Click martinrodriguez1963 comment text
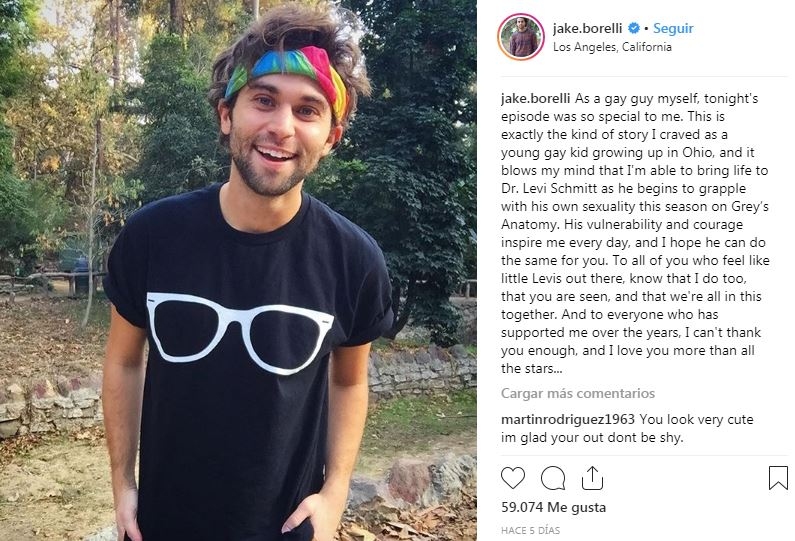Viewport: 795px width, 541px height. click(627, 428)
